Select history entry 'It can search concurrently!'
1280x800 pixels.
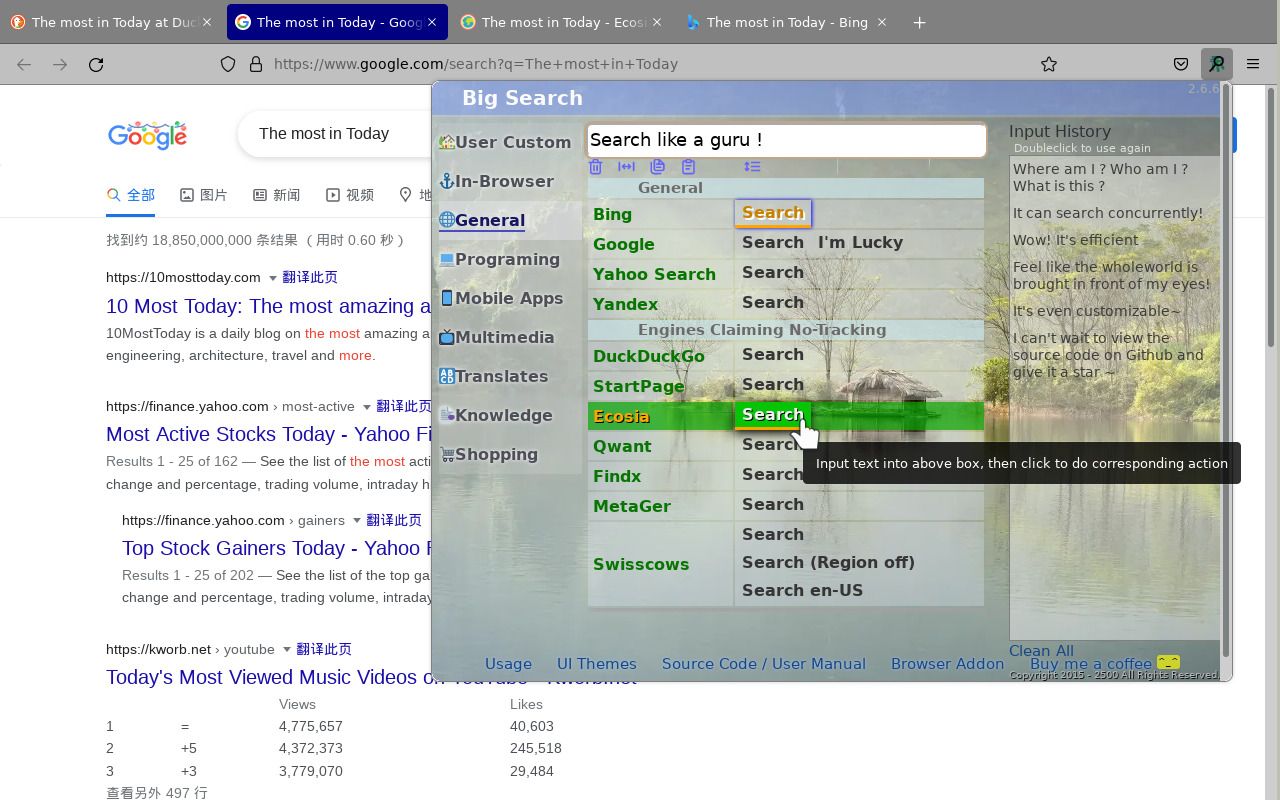1108,213
